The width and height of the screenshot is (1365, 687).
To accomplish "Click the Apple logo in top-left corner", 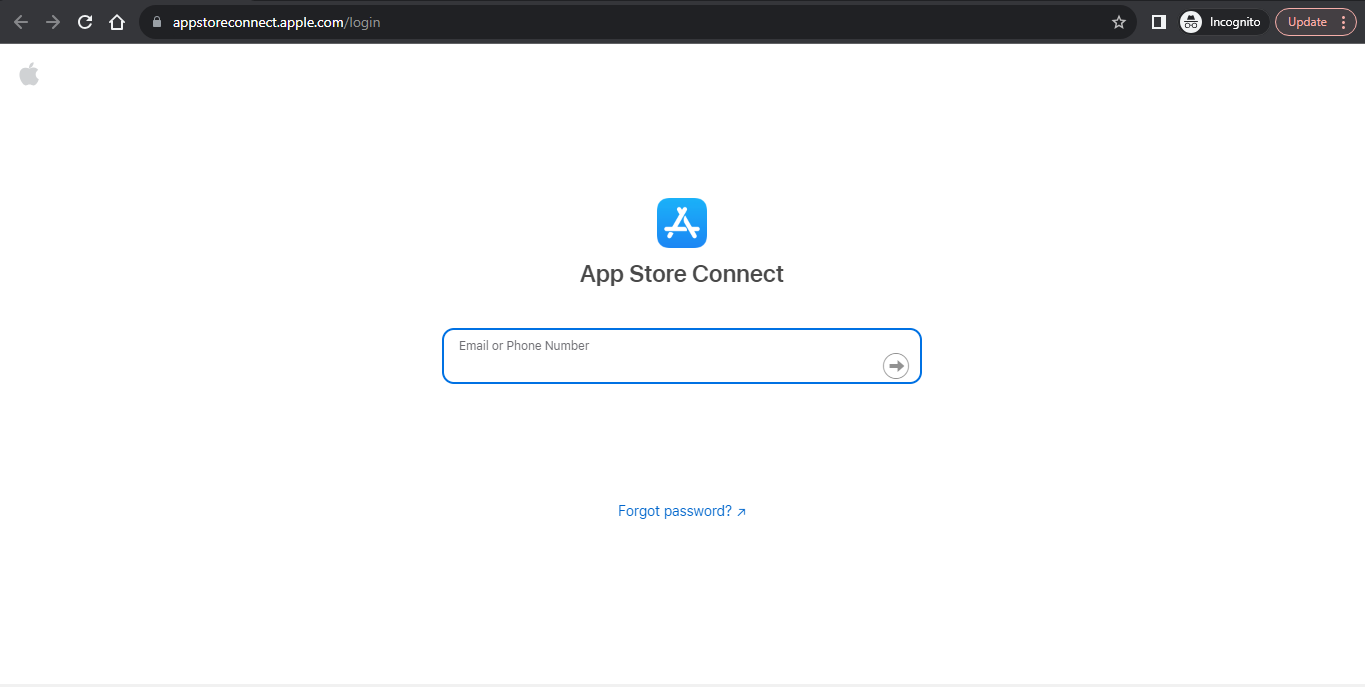I will pos(29,73).
